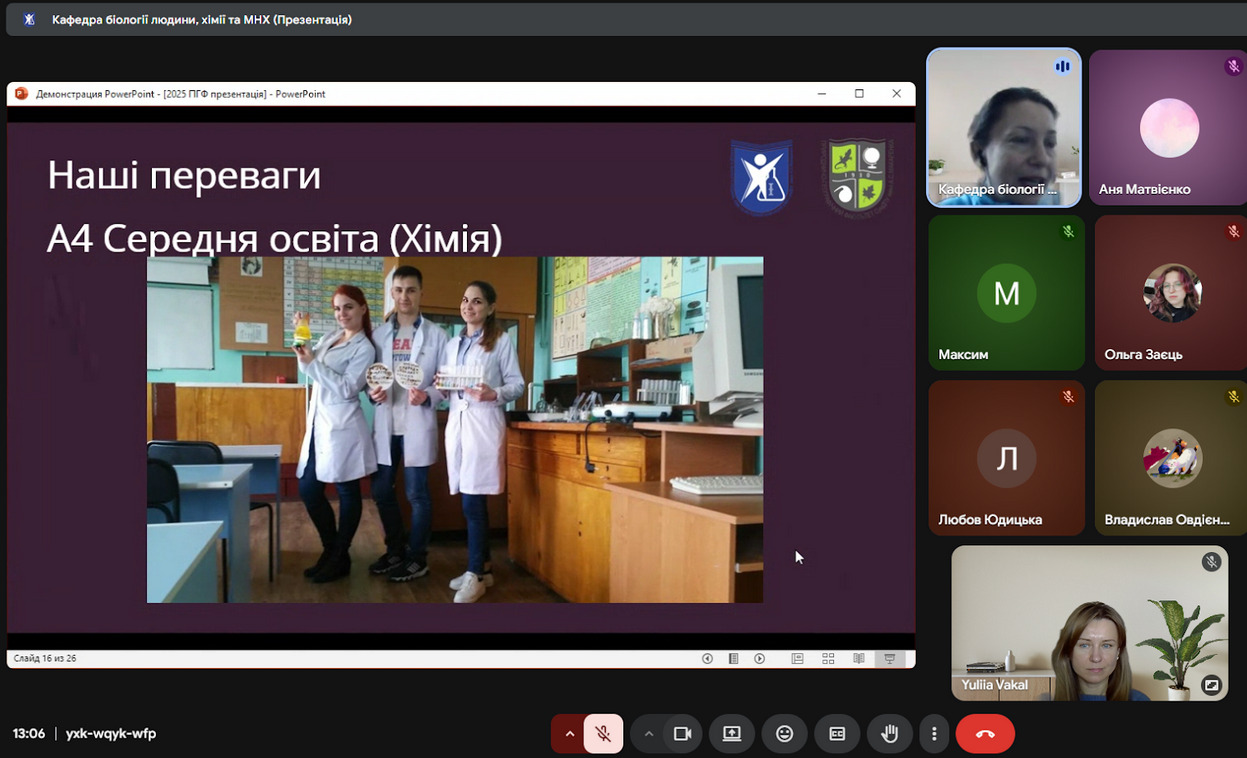1247x758 pixels.
Task: Open the see all slides icon
Action: (x=733, y=659)
